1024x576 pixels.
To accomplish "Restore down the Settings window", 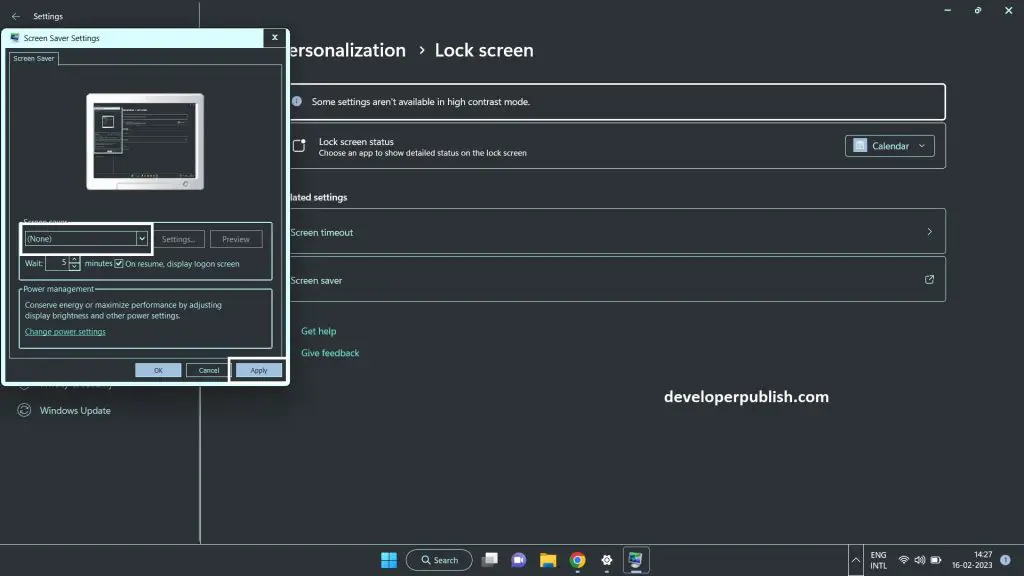I will [978, 10].
